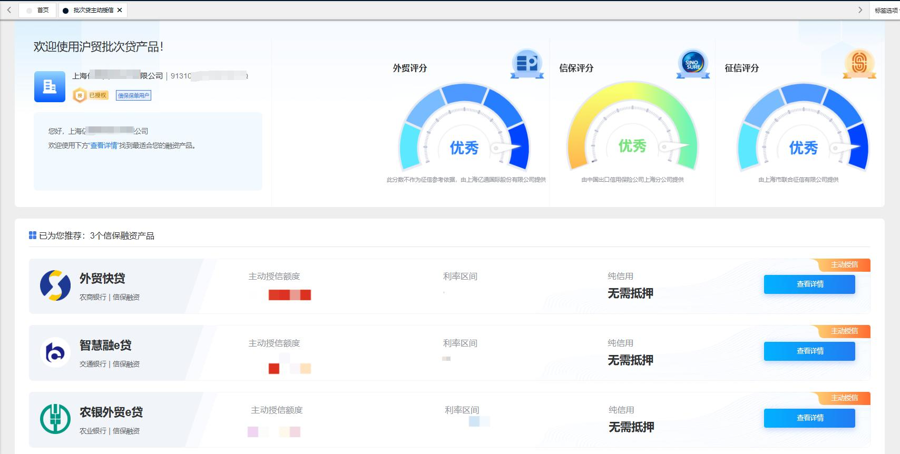Open 查看详情 for 农银外贸e贷
This screenshot has width=900, height=454.
pyautogui.click(x=809, y=418)
